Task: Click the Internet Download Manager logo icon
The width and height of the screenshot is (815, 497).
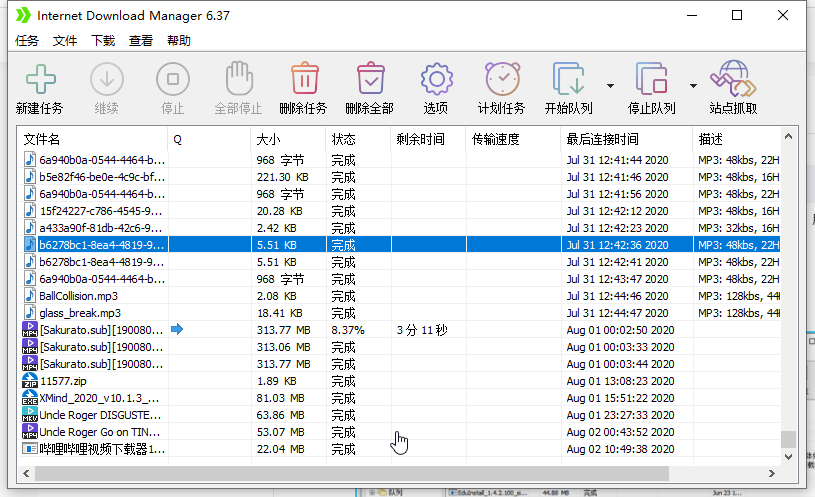Action: 23,15
